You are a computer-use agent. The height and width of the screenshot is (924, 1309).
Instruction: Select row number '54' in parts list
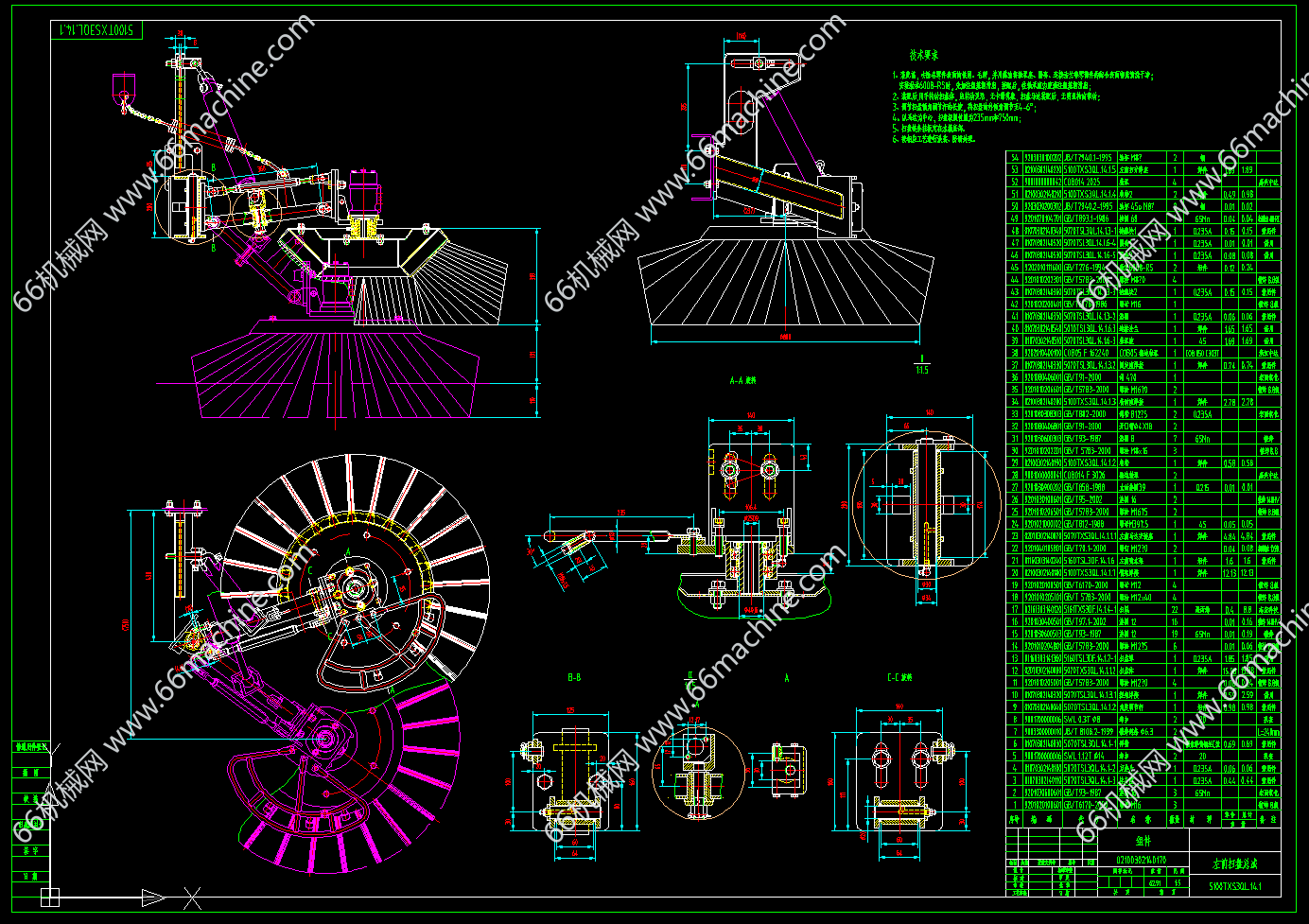(x=1015, y=158)
